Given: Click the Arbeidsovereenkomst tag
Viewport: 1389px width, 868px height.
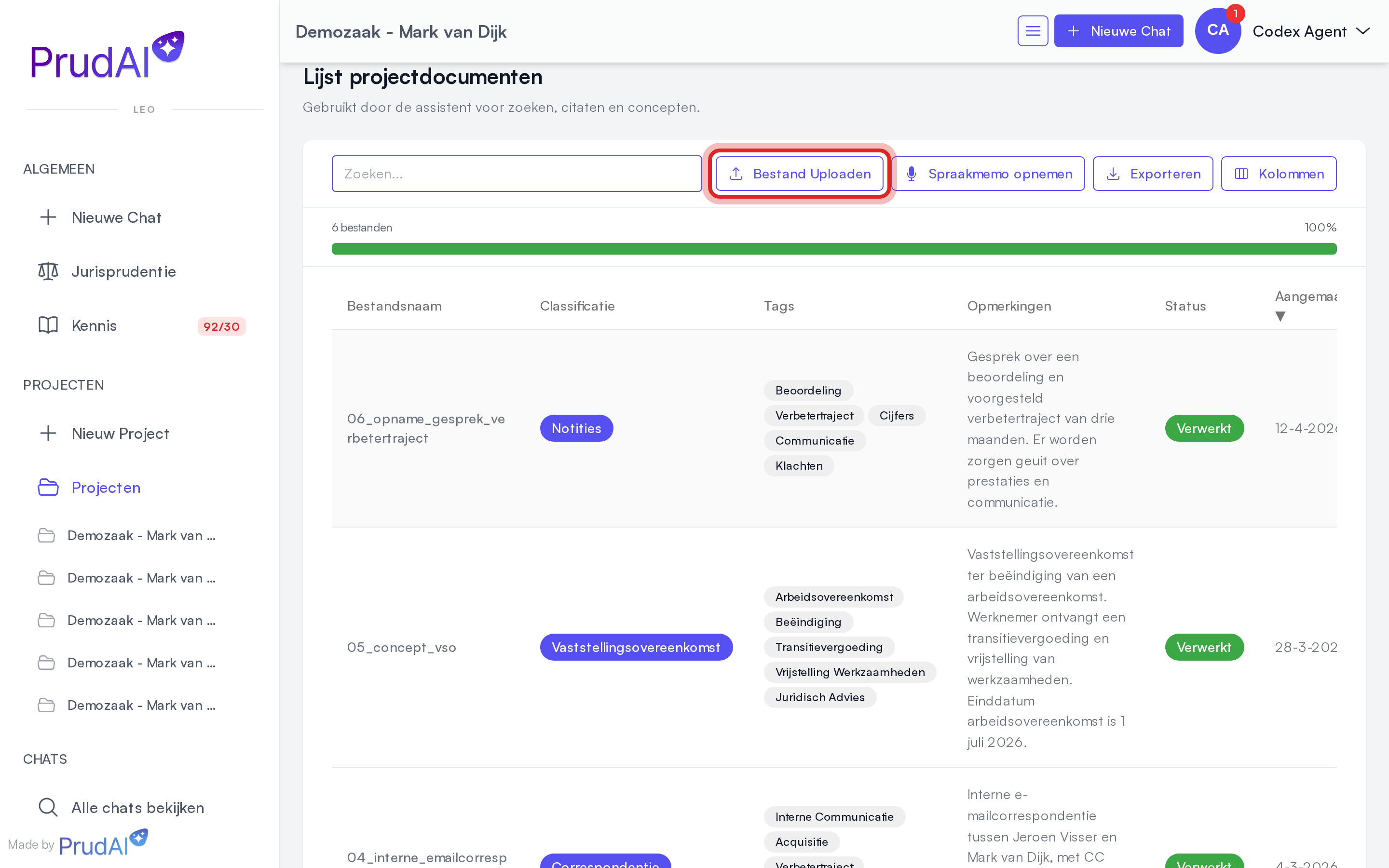Looking at the screenshot, I should 833,597.
